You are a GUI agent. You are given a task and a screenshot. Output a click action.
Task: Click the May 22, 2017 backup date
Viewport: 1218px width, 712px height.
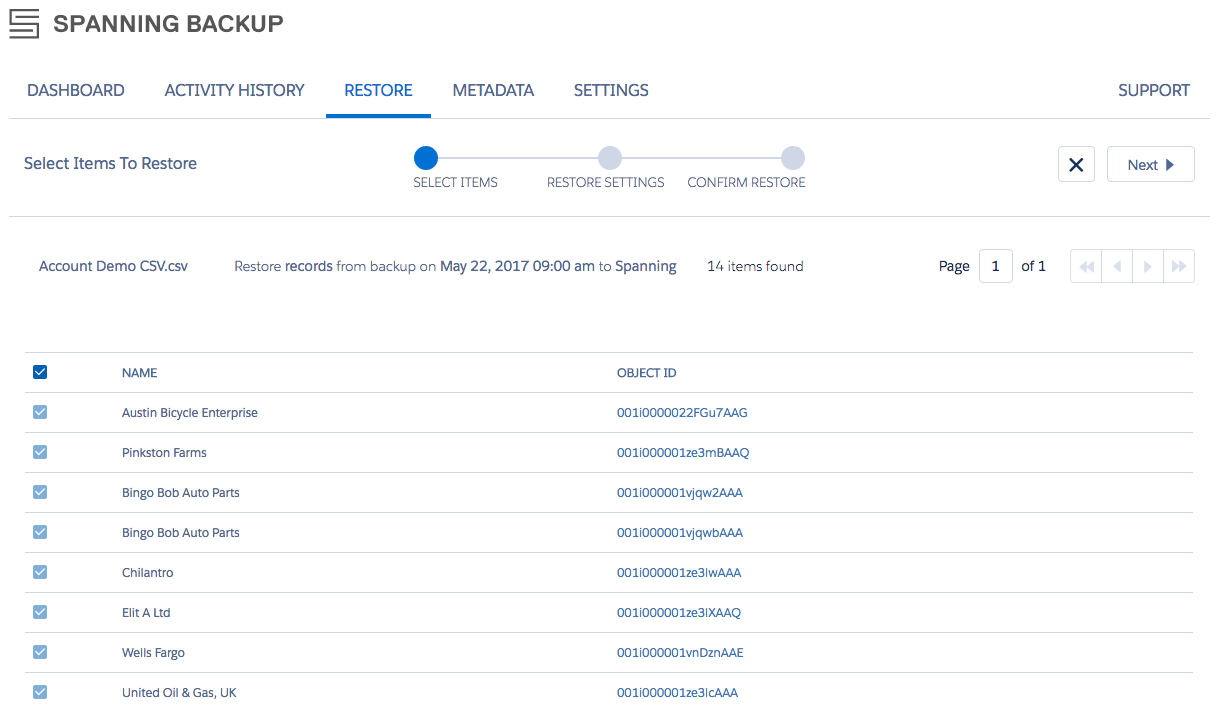517,266
